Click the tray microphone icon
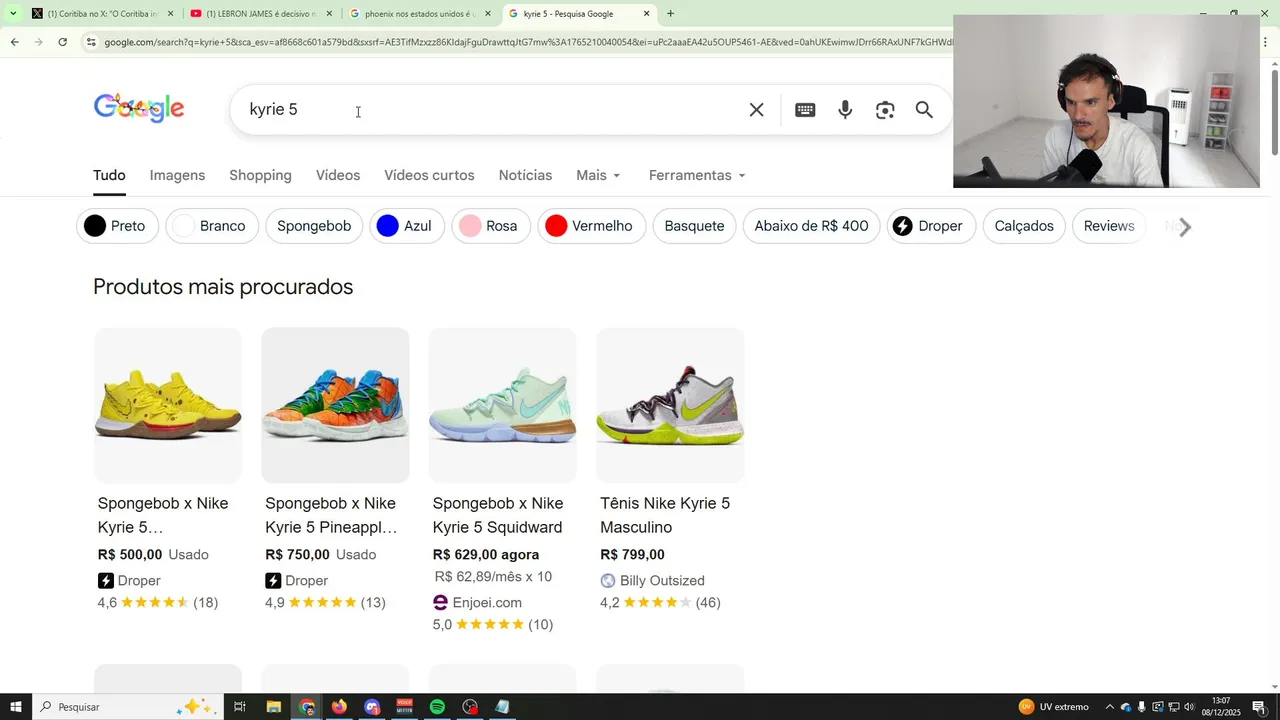Screen dimensions: 1280x720 [1141, 707]
